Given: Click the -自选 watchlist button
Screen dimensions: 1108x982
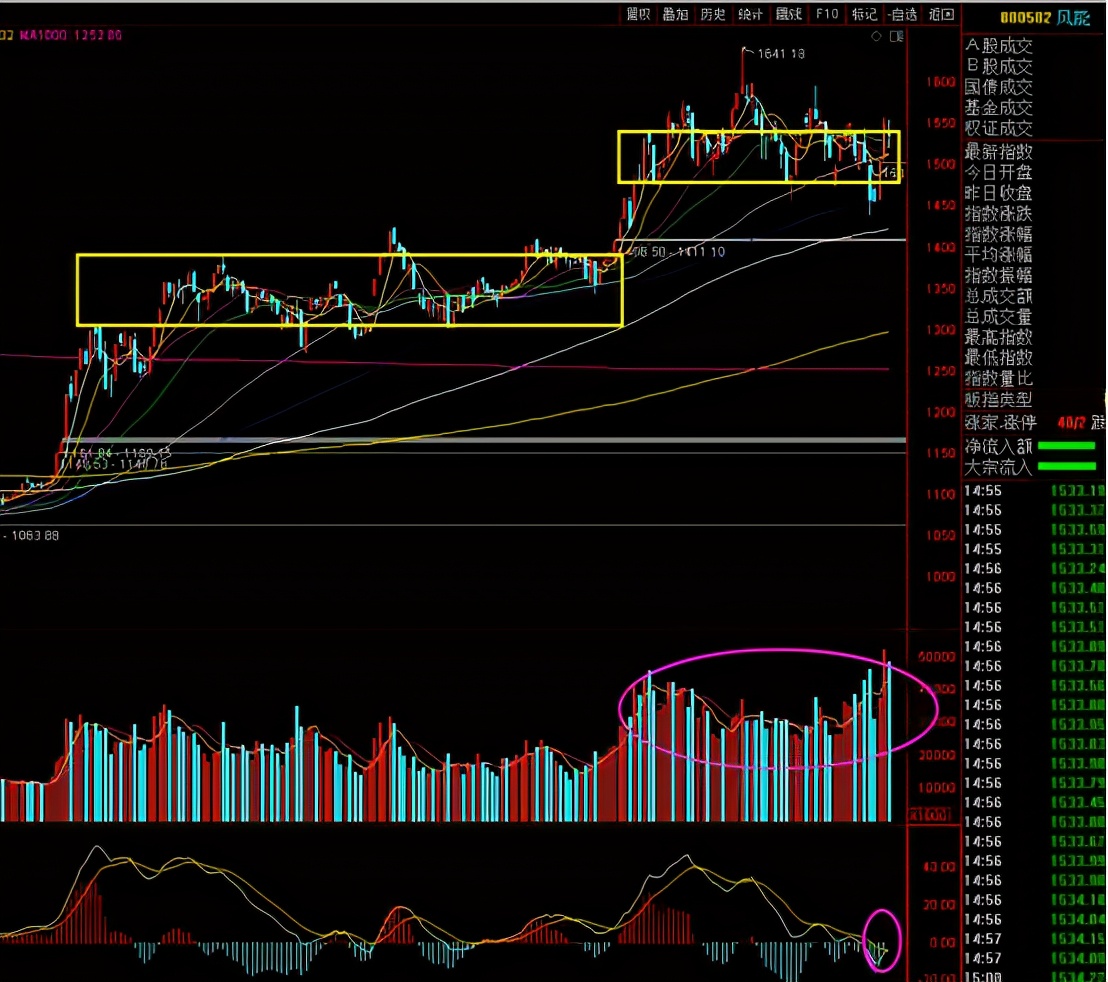Looking at the screenshot, I should (x=902, y=14).
